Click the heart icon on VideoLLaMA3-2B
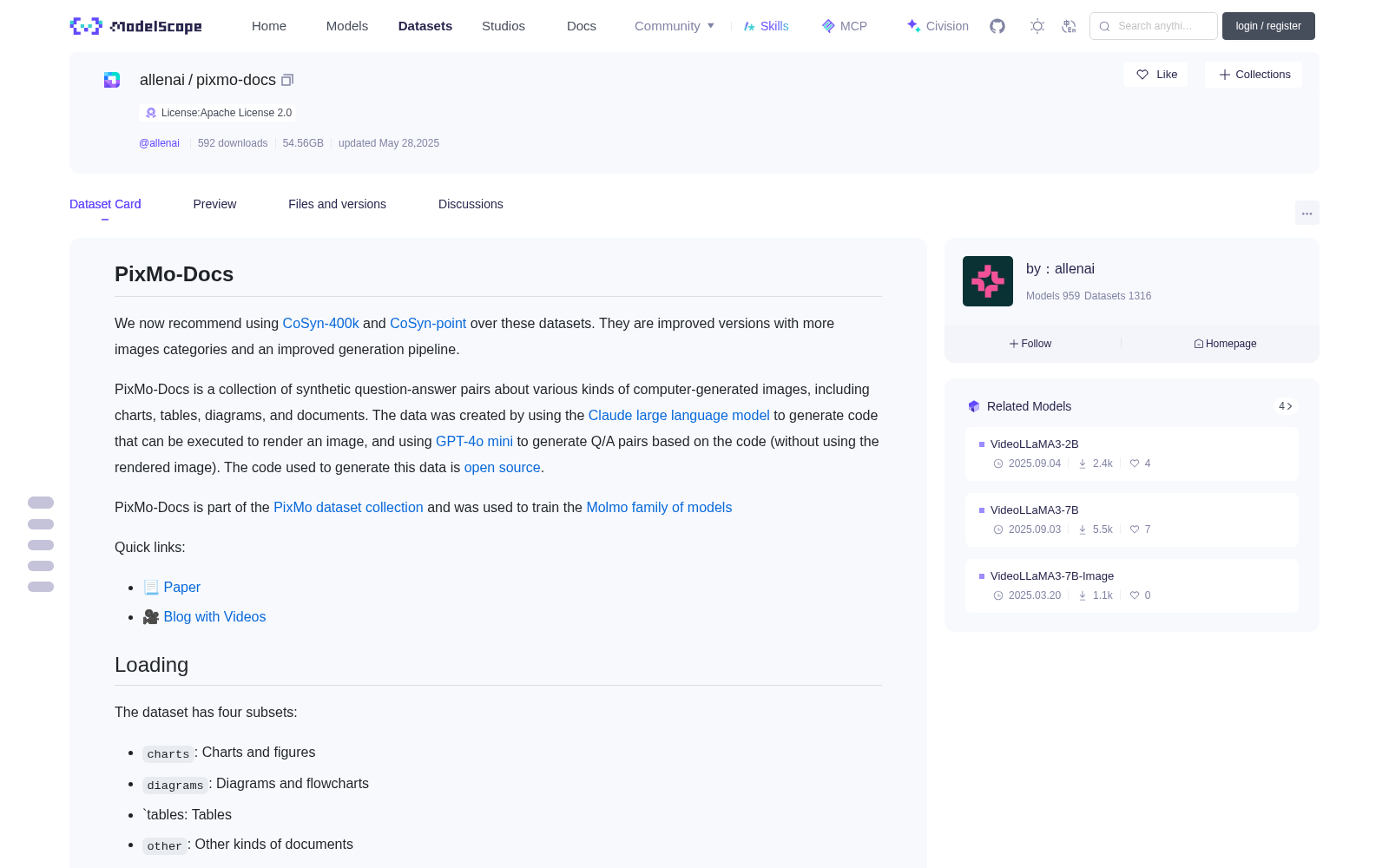Image resolution: width=1389 pixels, height=868 pixels. click(x=1135, y=464)
